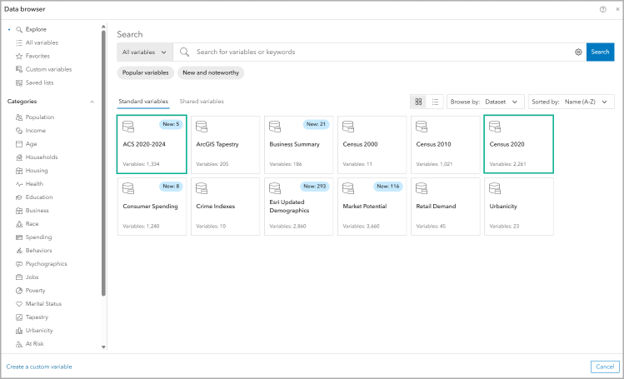Screen dimensions: 624x379
Task: Click the sidebar vertical scrollbar
Action: pos(103,163)
